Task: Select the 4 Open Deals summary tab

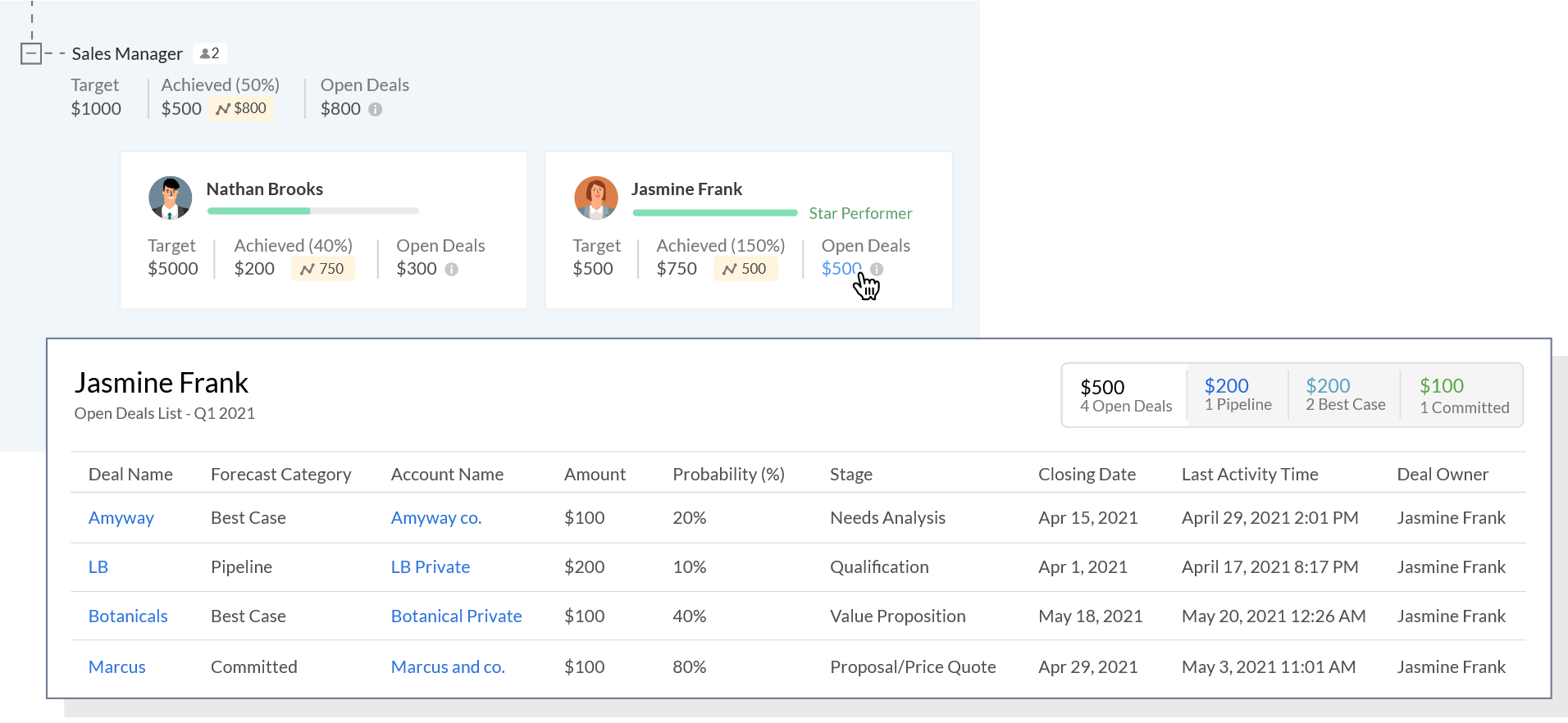Action: click(1125, 395)
